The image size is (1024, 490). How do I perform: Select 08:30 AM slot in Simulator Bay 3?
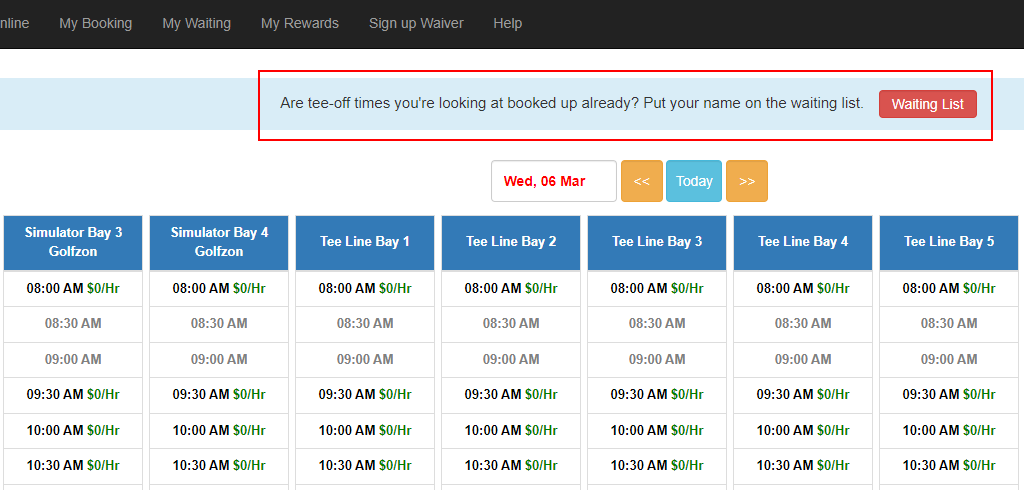pyautogui.click(x=73, y=323)
